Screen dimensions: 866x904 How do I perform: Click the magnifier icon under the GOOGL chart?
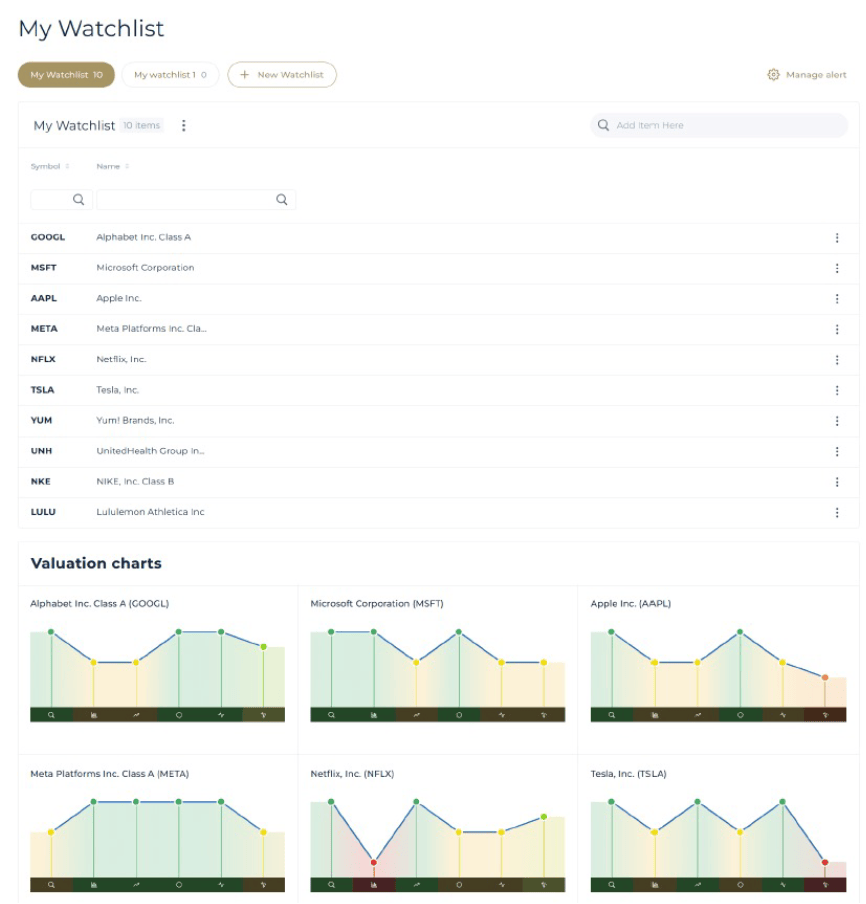click(x=51, y=715)
